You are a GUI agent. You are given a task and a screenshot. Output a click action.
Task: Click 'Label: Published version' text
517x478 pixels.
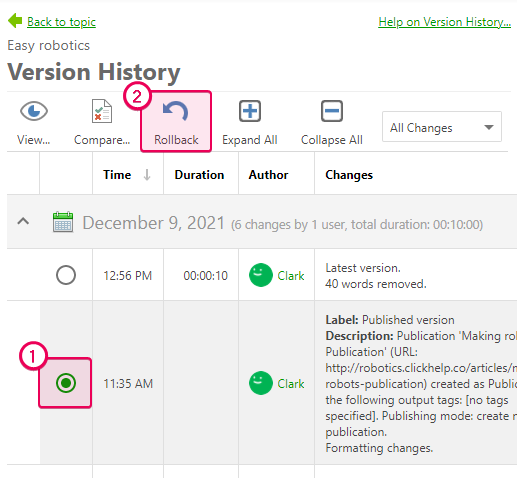(390, 320)
